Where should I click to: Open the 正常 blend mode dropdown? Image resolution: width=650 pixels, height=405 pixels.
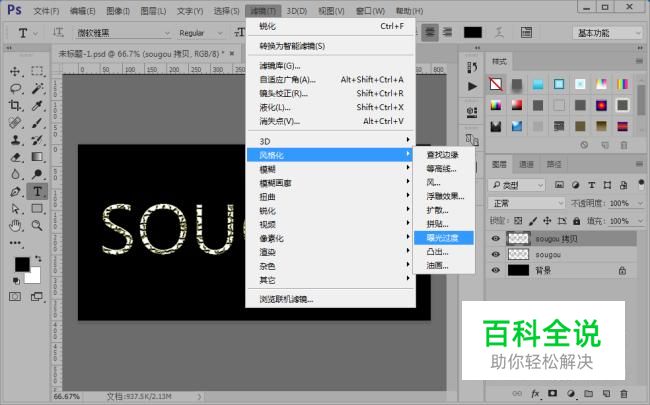526,203
